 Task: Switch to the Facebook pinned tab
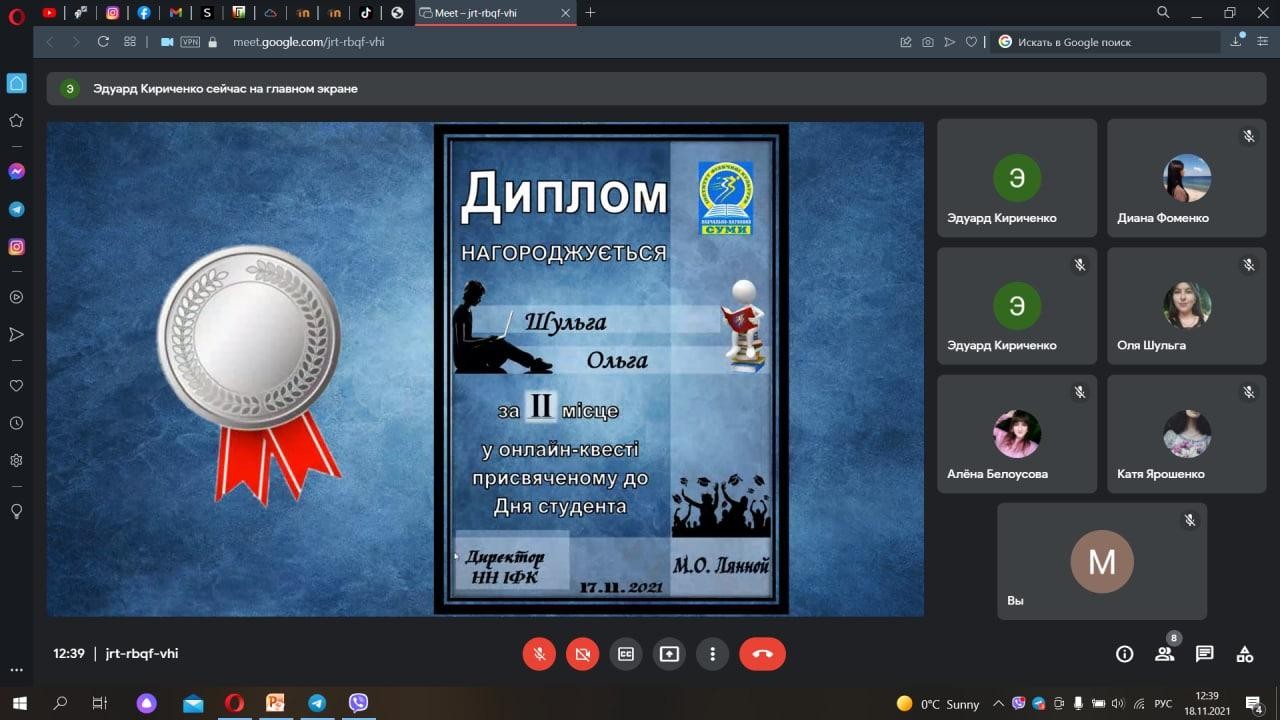pos(144,13)
